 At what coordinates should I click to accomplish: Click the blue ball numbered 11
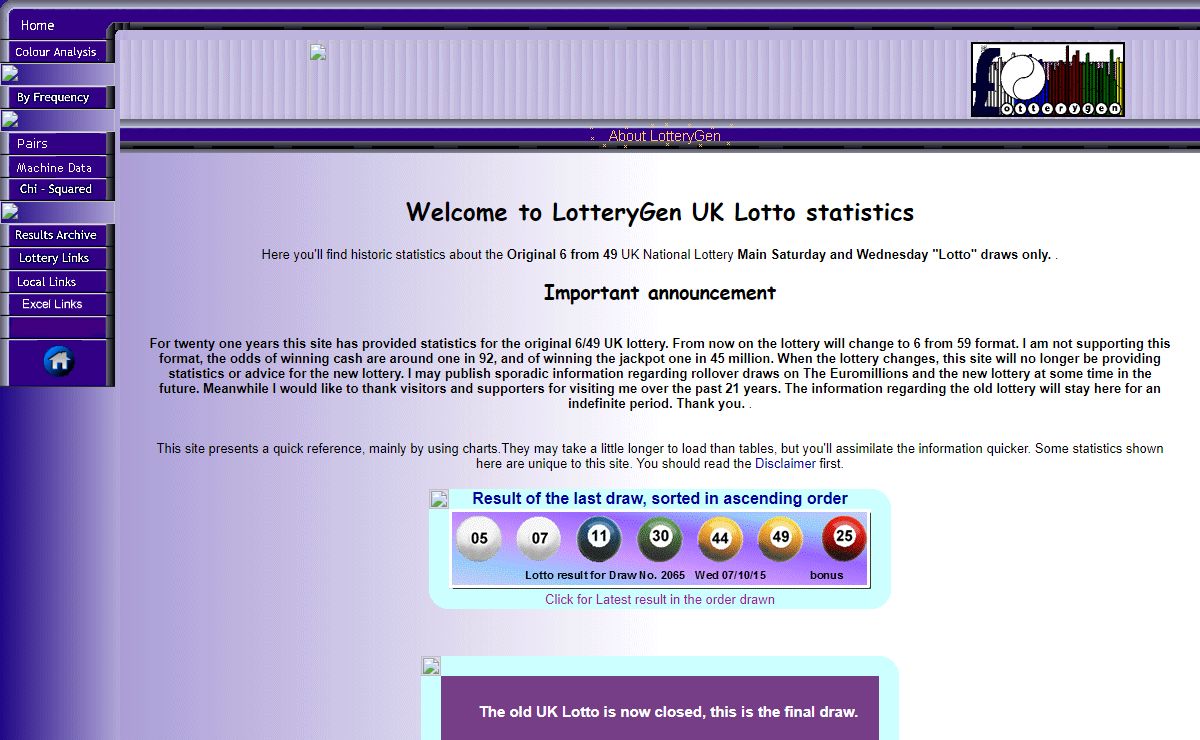(x=599, y=539)
